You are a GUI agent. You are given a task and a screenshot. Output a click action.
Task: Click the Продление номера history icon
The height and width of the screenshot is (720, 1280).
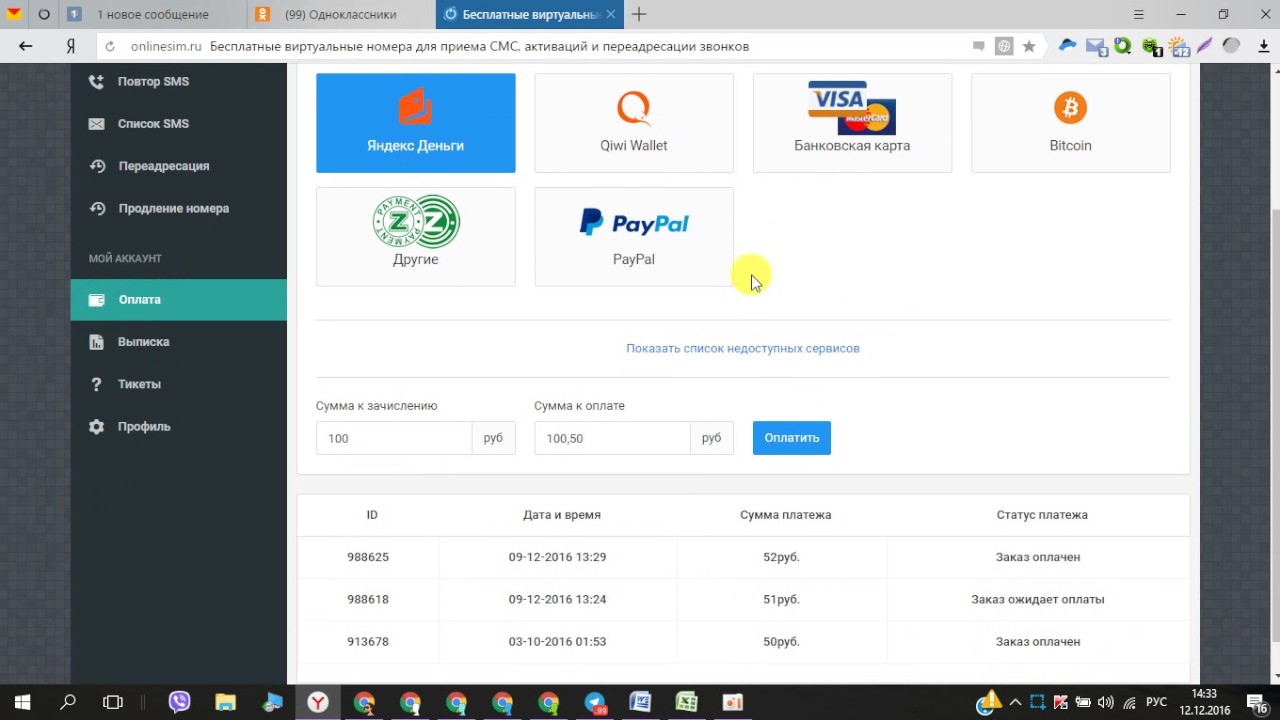tap(96, 208)
